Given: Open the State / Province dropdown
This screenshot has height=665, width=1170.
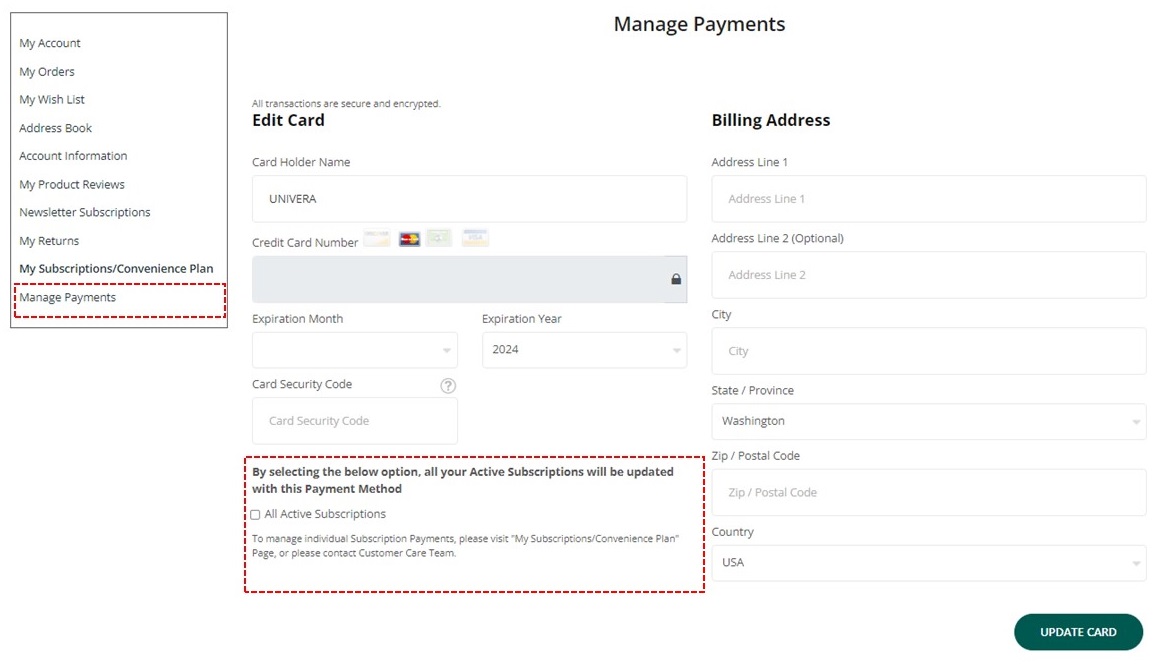Looking at the screenshot, I should coord(928,422).
